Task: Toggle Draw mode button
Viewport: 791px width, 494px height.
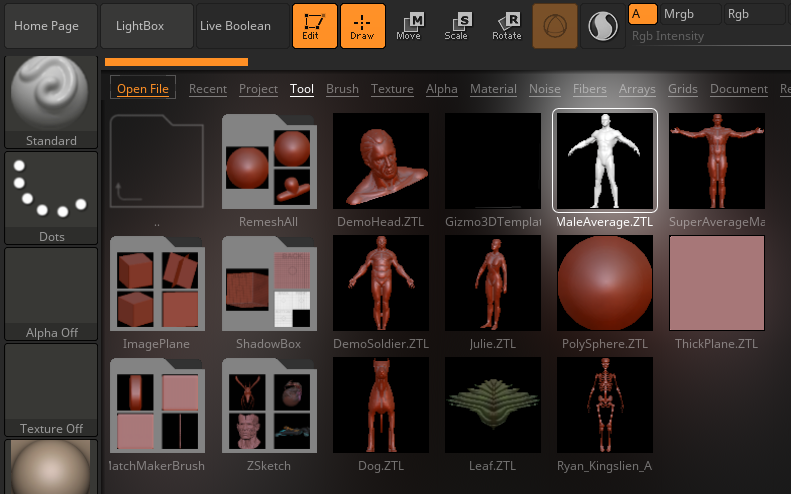Action: pos(363,26)
